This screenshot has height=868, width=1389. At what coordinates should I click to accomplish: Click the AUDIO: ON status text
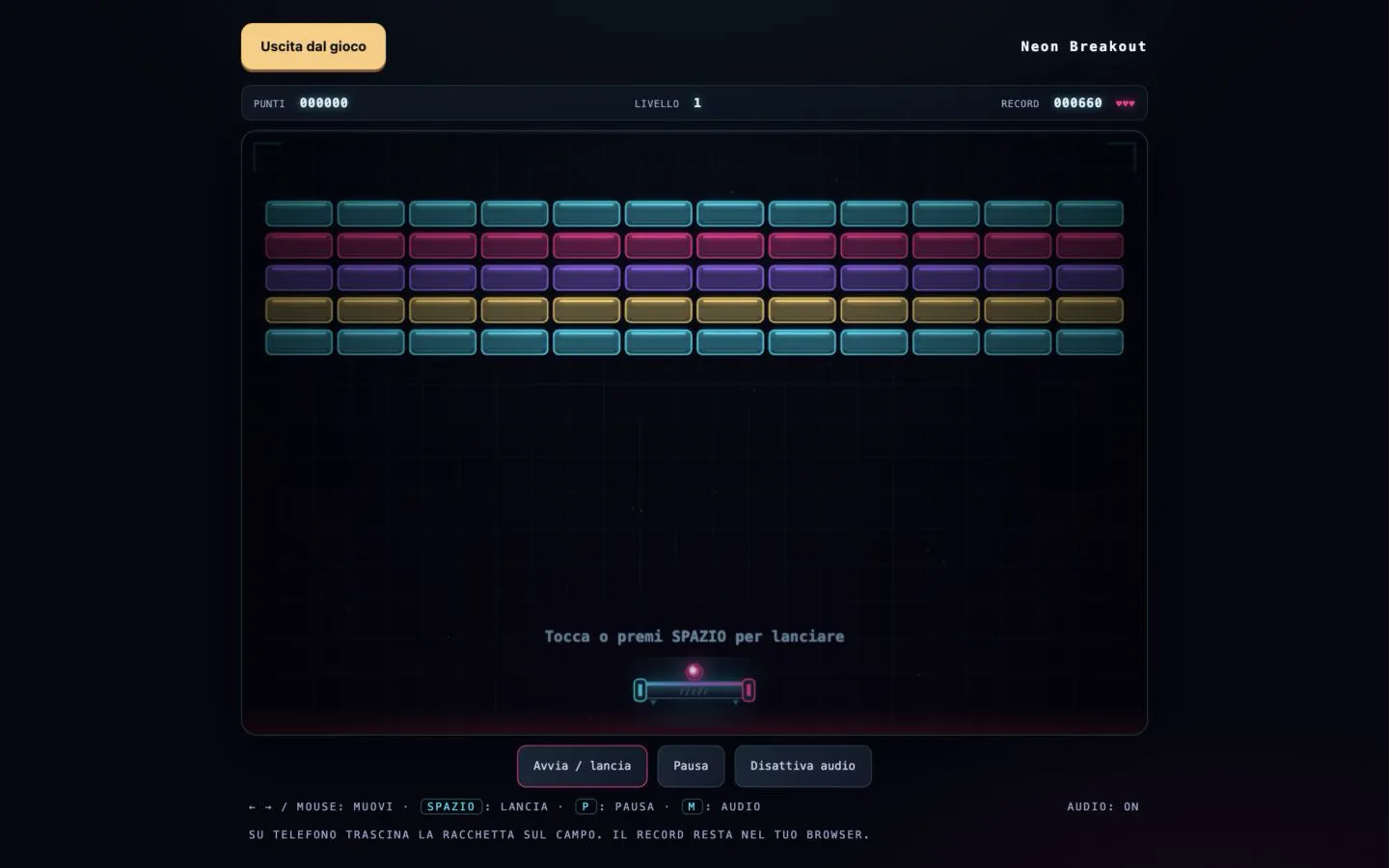1103,806
